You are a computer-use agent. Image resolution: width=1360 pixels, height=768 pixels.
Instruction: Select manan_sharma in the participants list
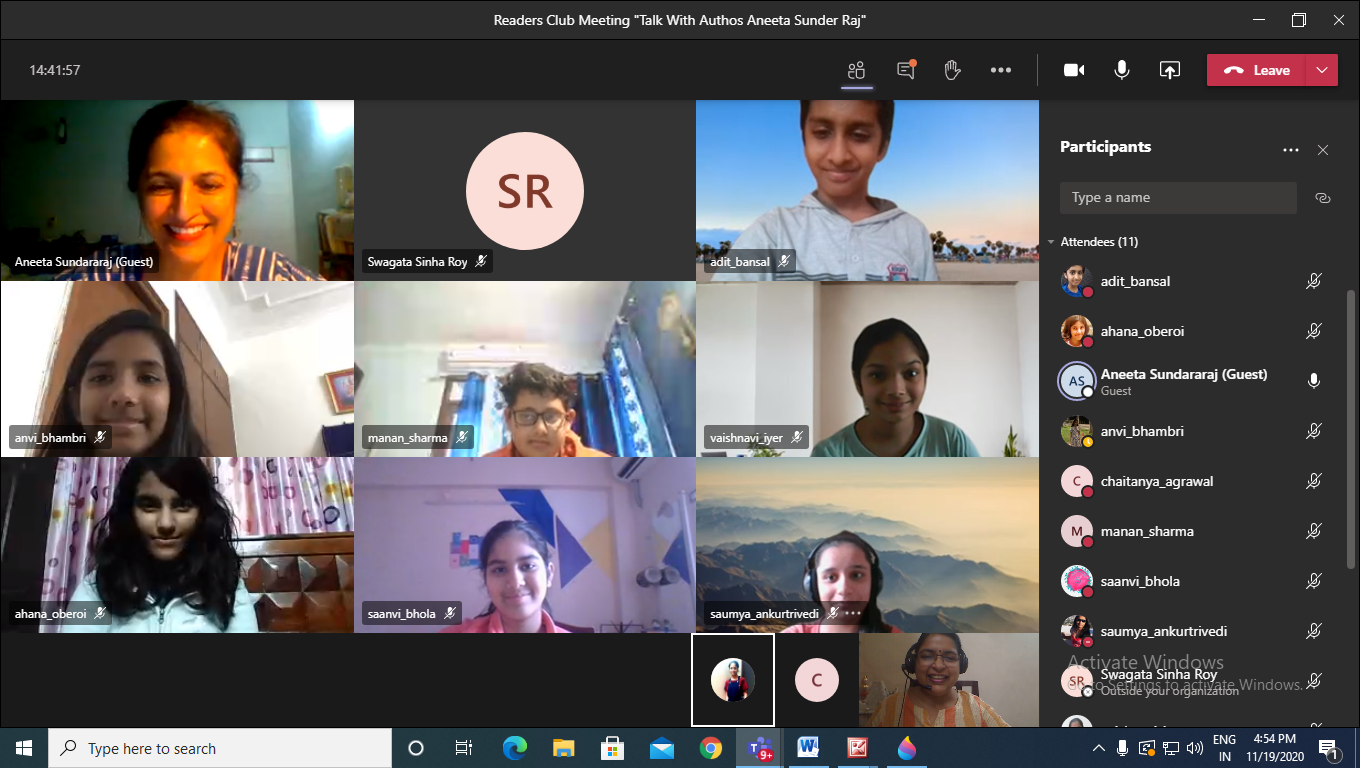click(1146, 531)
